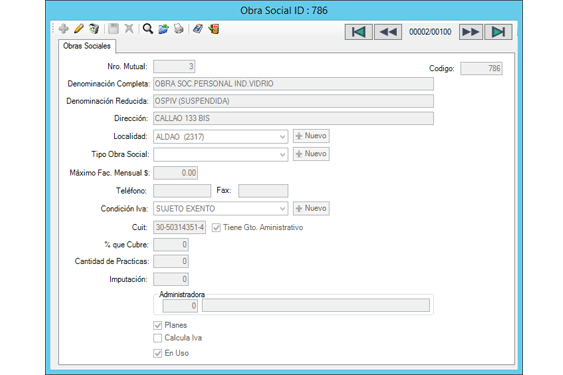Enable the Calcula Iva checkbox

click(157, 338)
